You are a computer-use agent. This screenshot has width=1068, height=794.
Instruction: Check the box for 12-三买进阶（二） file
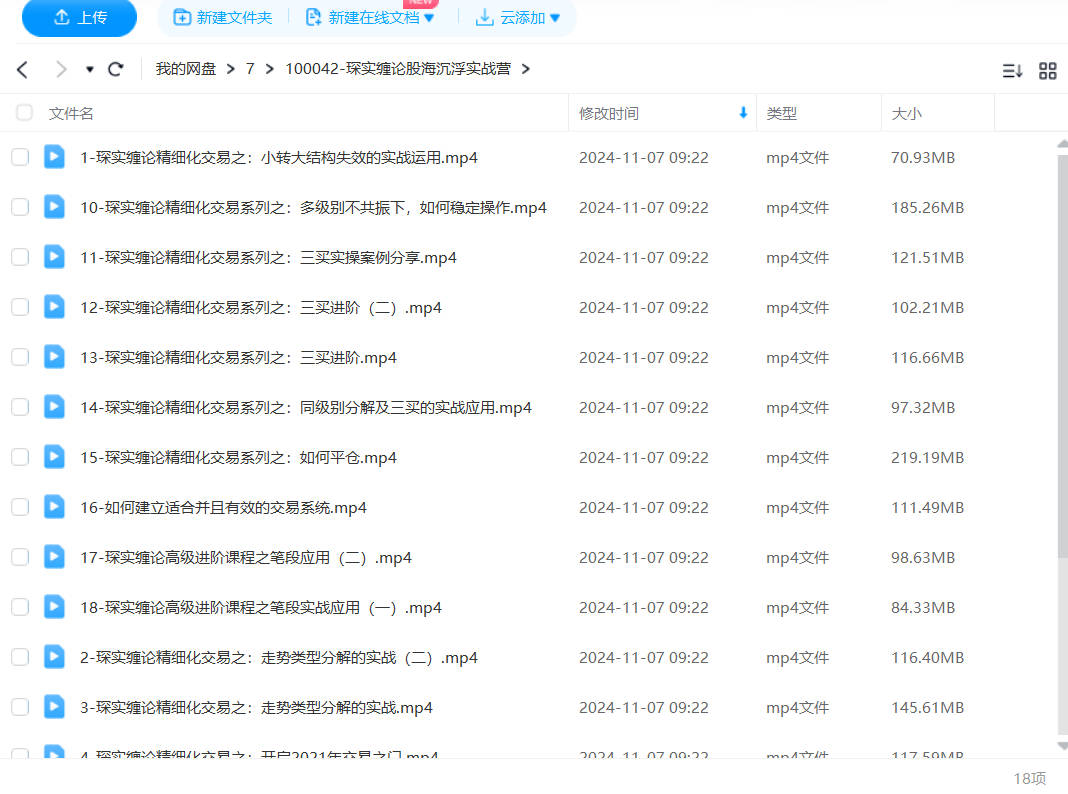[x=20, y=307]
